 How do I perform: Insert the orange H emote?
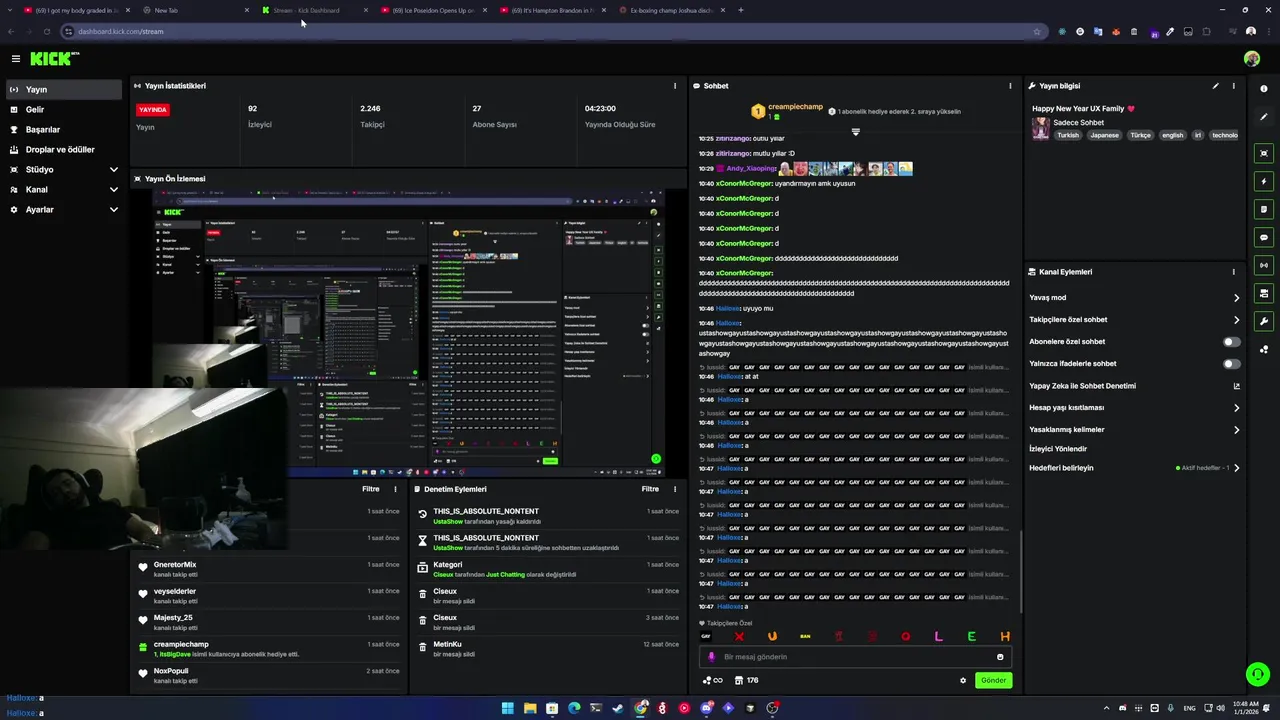[x=1005, y=636]
